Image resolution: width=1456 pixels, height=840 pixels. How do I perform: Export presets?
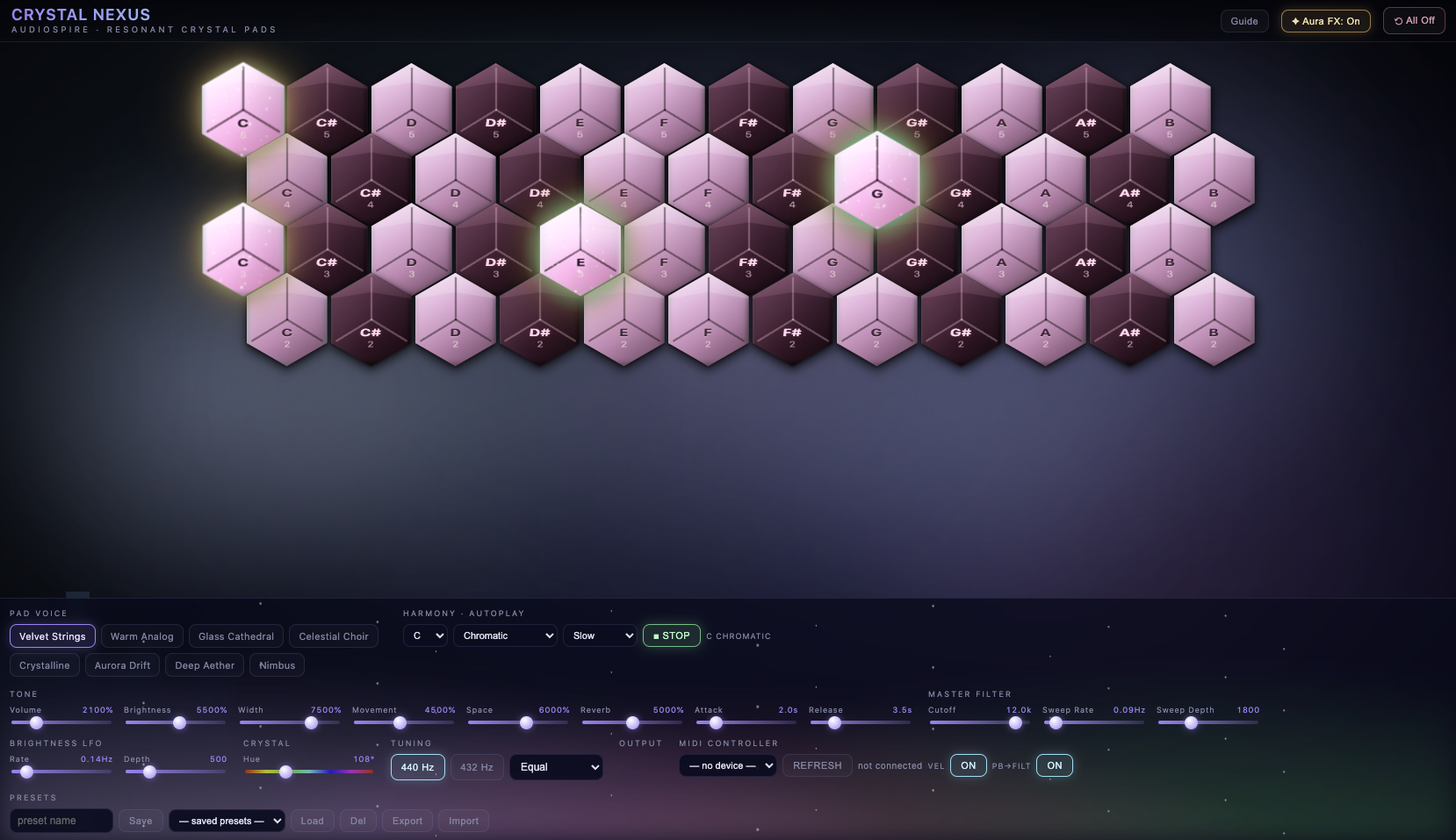click(x=407, y=821)
